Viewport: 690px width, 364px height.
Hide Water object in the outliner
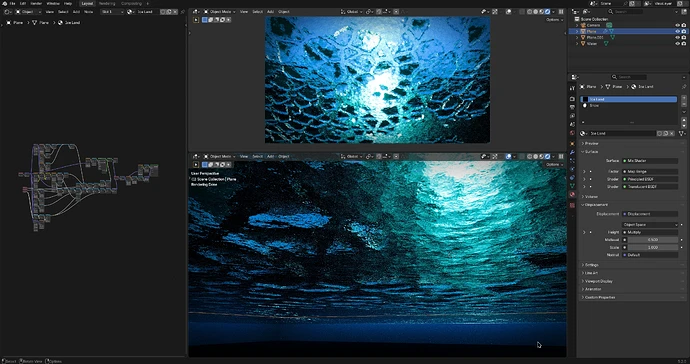click(678, 44)
